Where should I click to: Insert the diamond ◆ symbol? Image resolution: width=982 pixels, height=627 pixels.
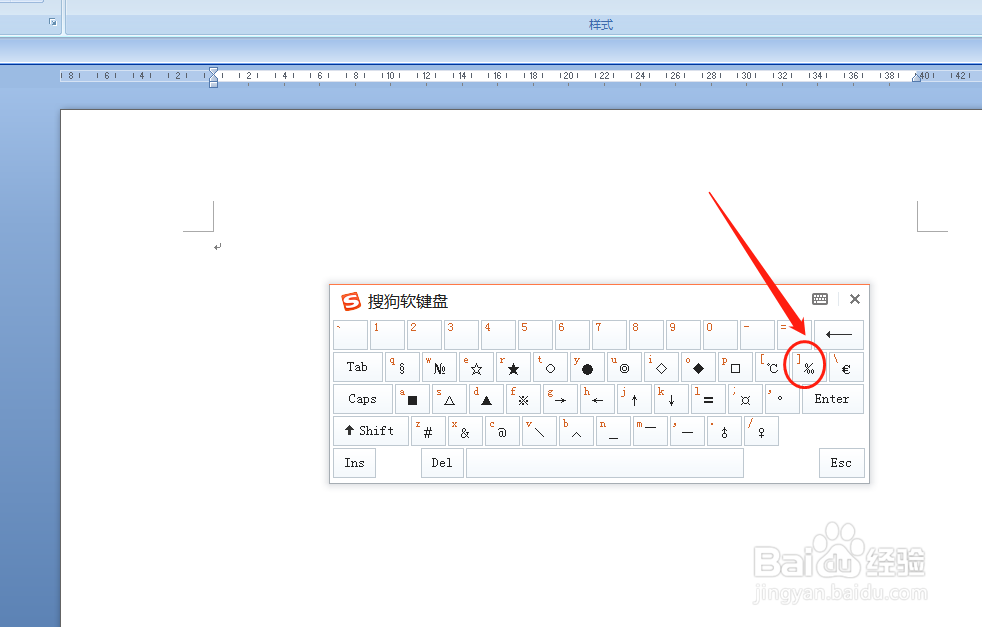click(697, 367)
